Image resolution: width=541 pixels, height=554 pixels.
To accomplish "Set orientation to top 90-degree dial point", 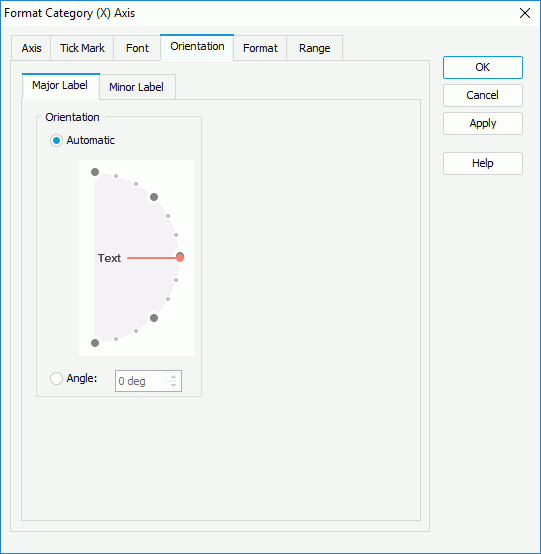I will pos(95,172).
